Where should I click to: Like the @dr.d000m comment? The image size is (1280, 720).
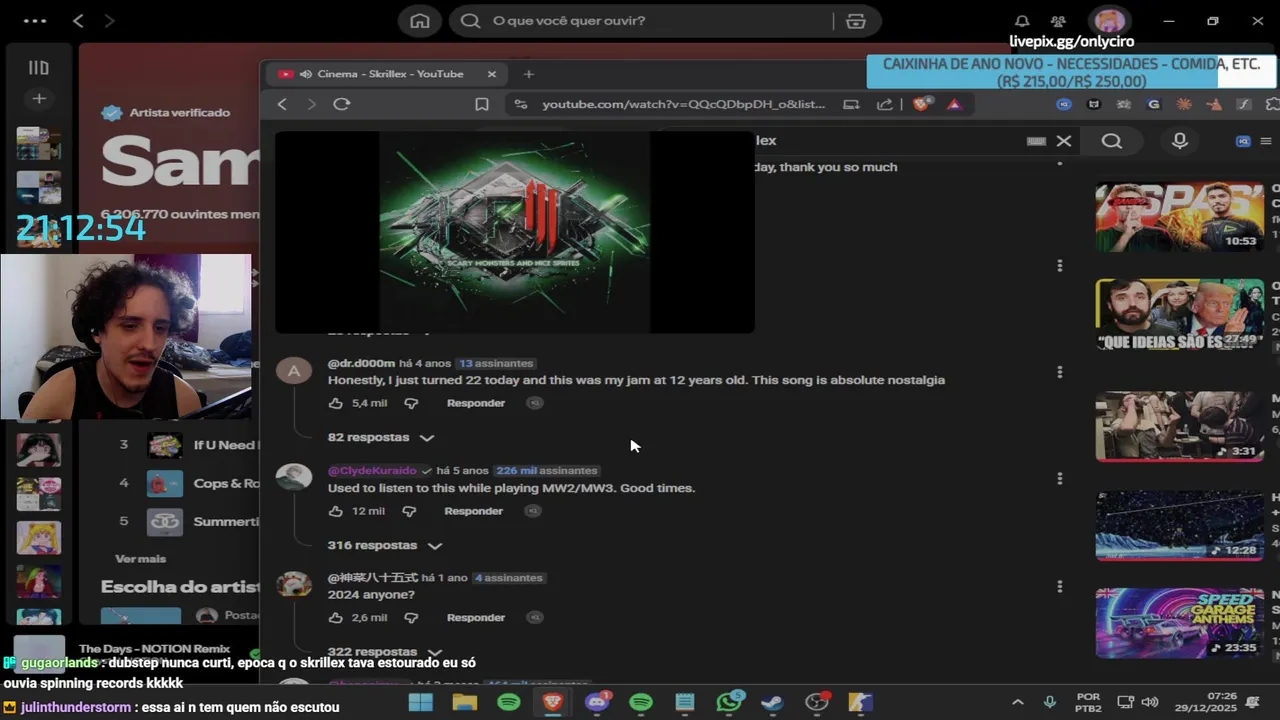(x=335, y=403)
